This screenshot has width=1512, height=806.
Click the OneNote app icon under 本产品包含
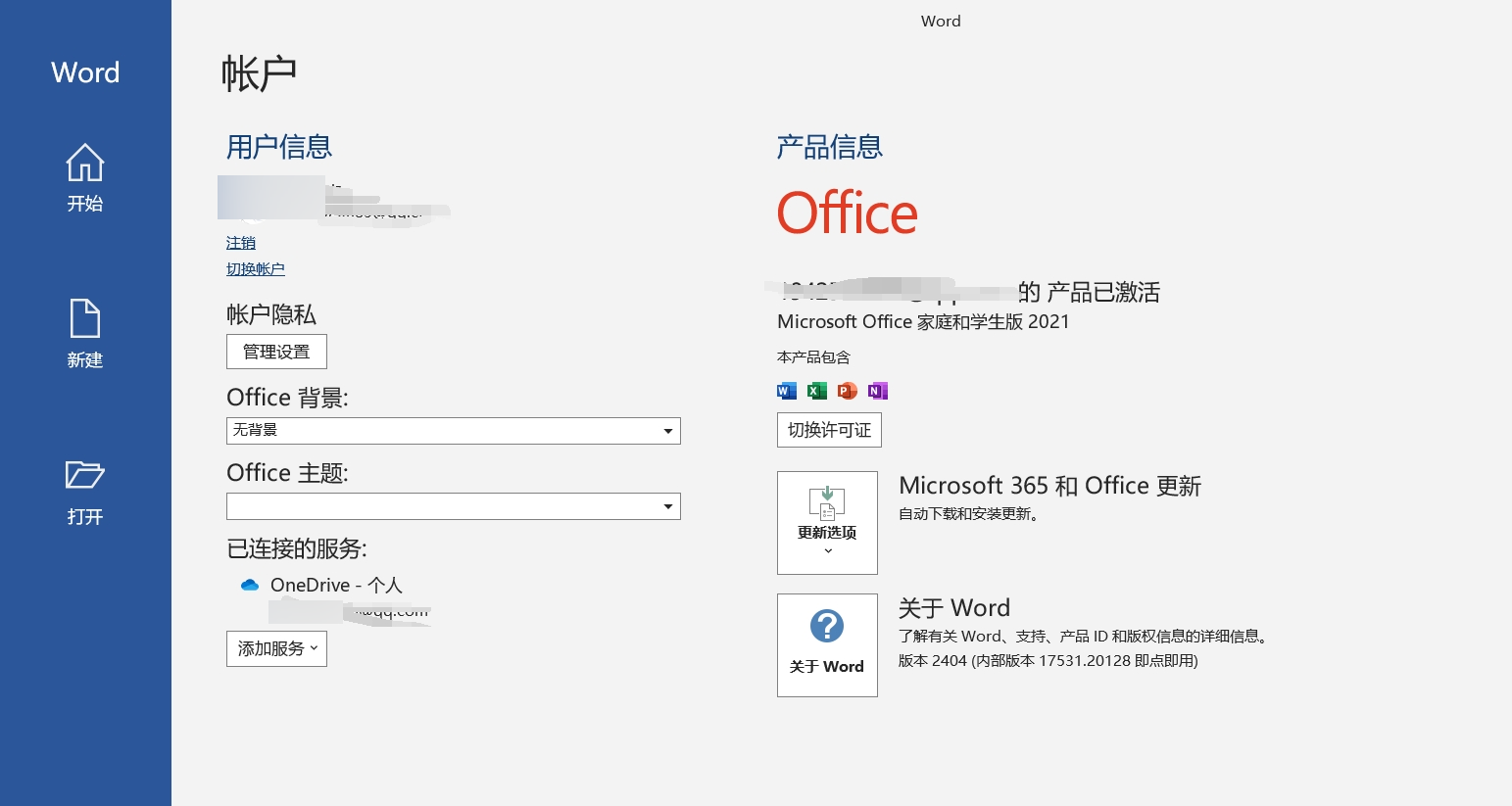878,391
